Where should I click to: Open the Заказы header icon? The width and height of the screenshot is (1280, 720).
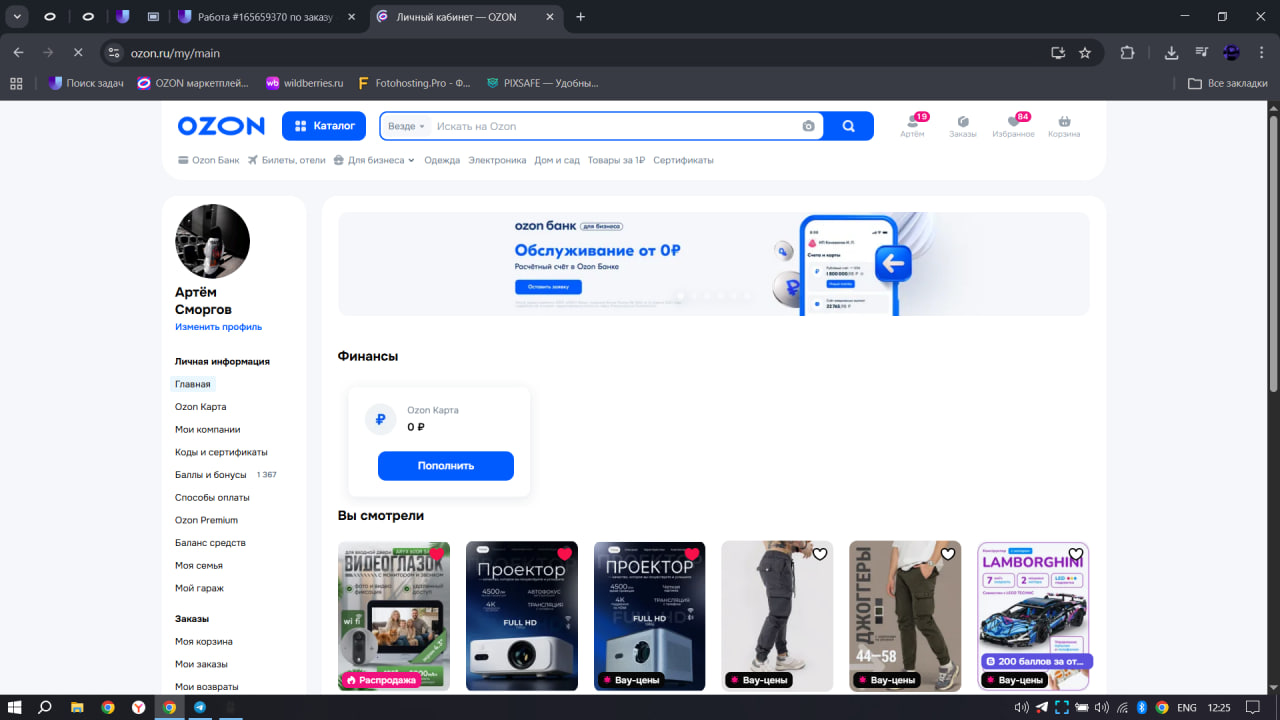click(x=963, y=126)
